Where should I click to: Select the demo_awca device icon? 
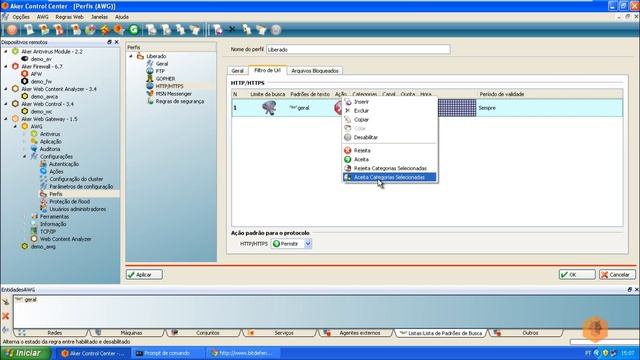[x=24, y=96]
